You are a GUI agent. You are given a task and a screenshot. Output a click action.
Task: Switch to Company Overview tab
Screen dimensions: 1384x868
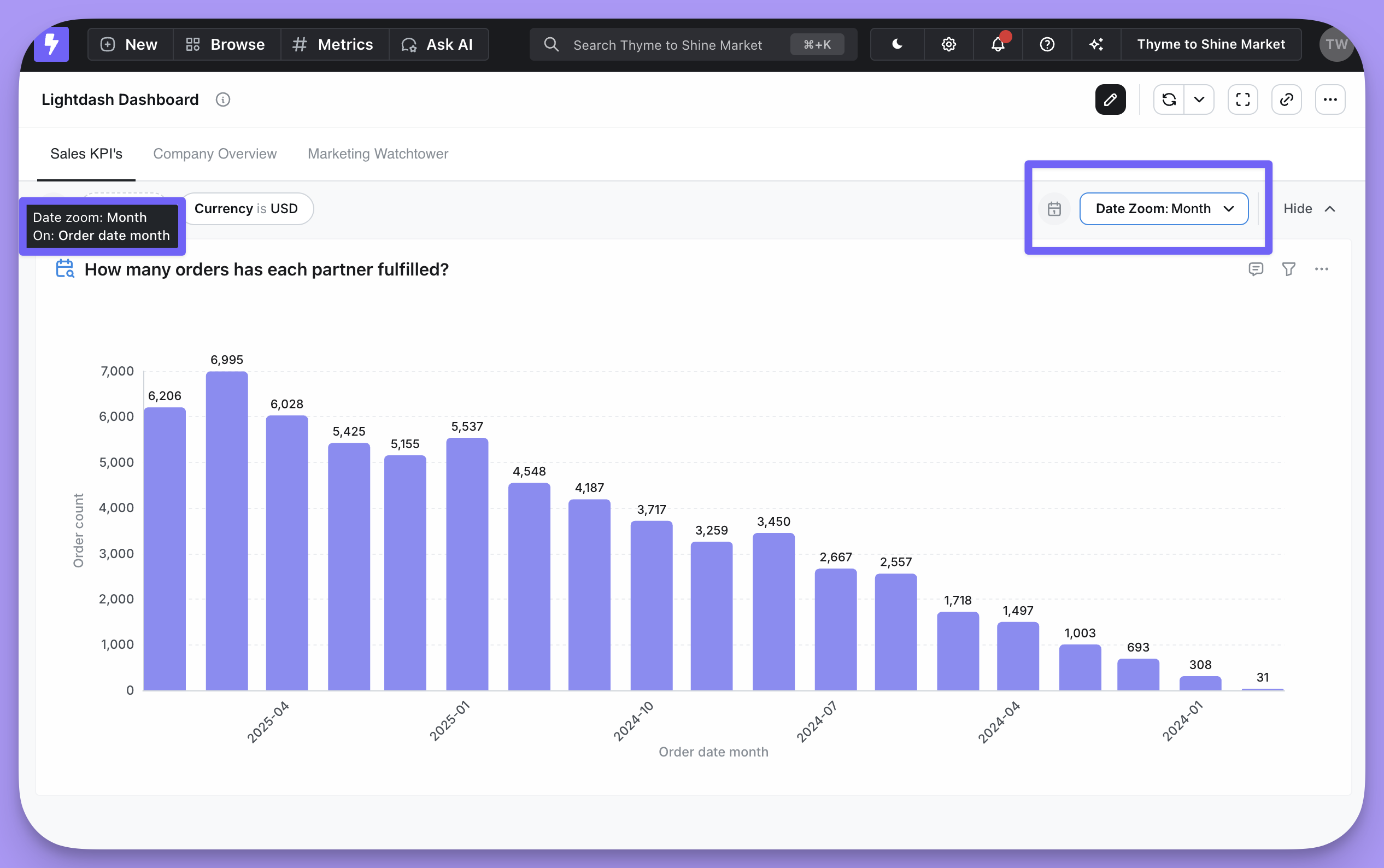coord(215,154)
